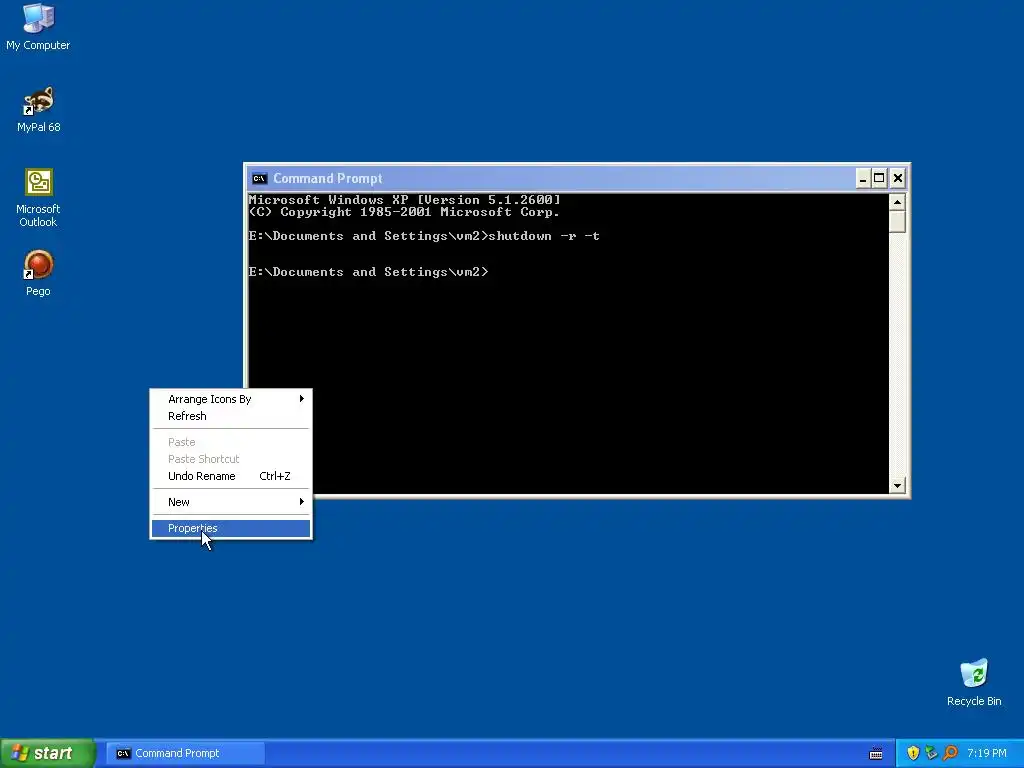Click the 'Microsoft Windows XP [Version 5.1.2600]' line

[x=405, y=200]
